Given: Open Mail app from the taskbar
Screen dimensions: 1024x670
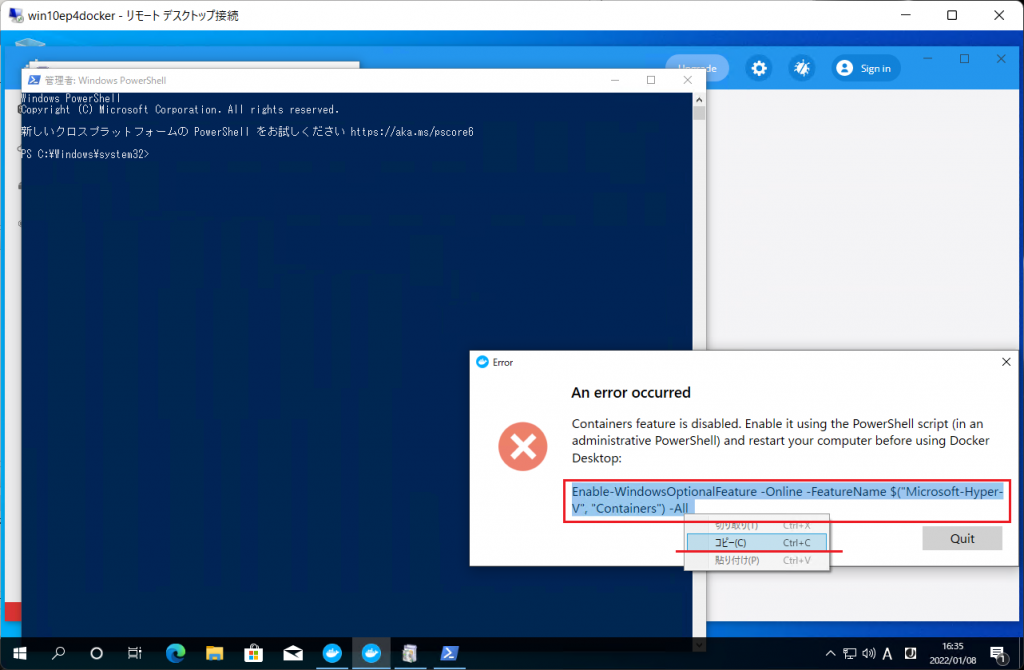Looking at the screenshot, I should (x=293, y=653).
